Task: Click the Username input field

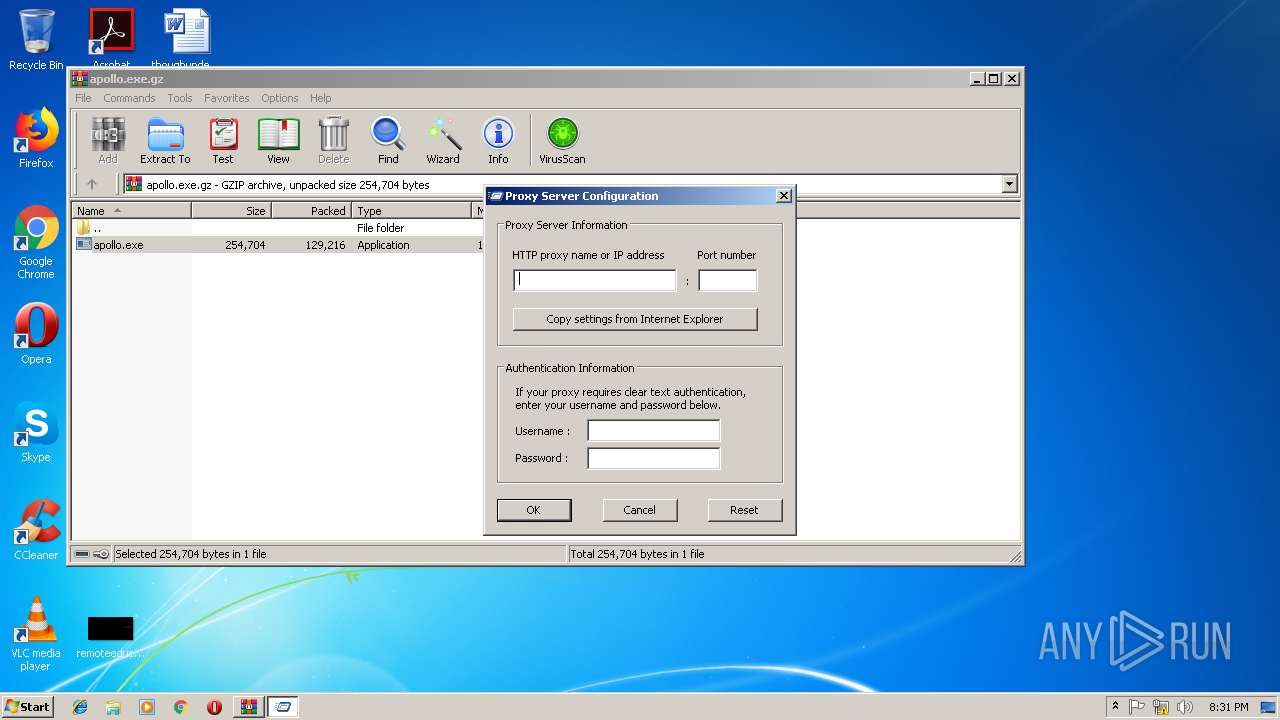Action: (654, 431)
